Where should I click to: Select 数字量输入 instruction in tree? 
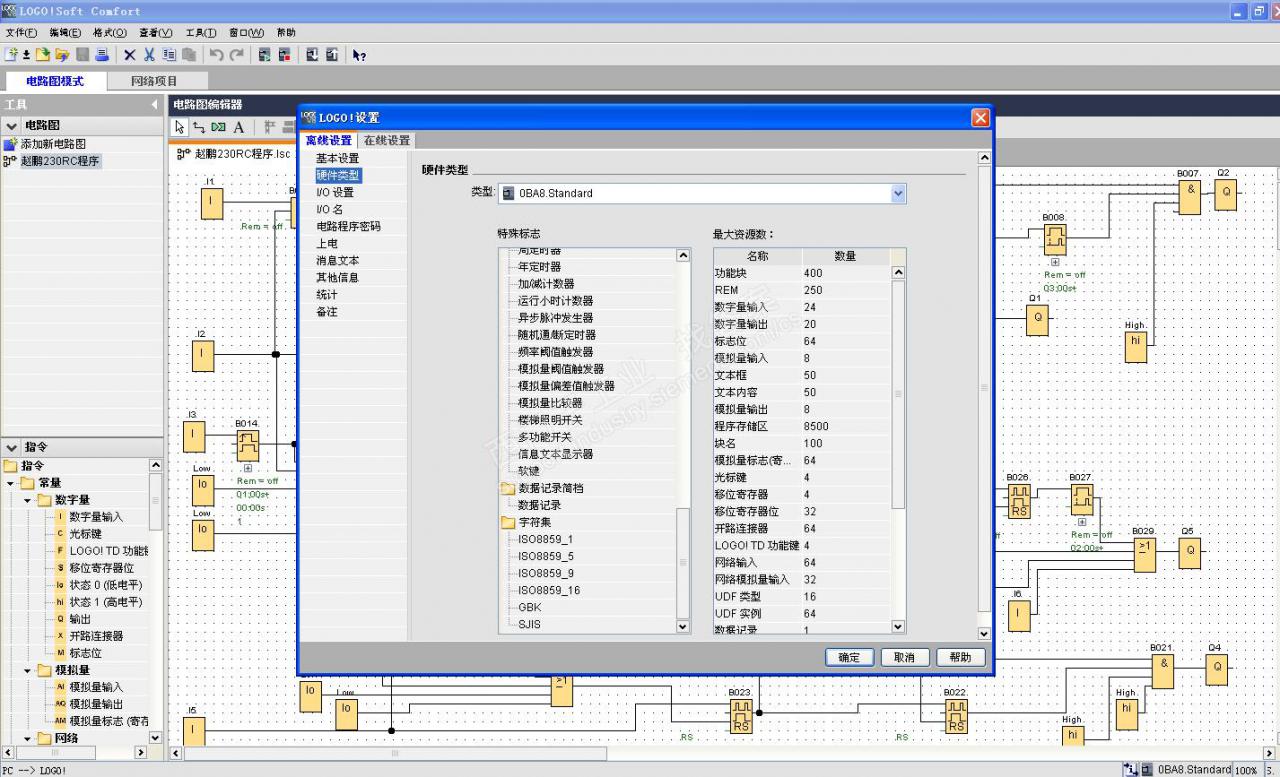pyautogui.click(x=96, y=517)
